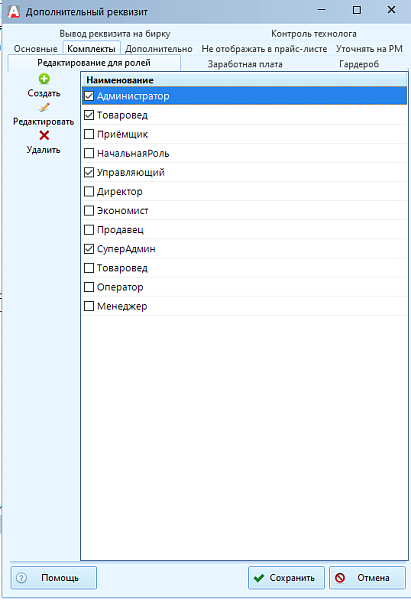Viewport: 411px width, 600px height.
Task: Select the Контроль технолога tab
Action: click(314, 34)
